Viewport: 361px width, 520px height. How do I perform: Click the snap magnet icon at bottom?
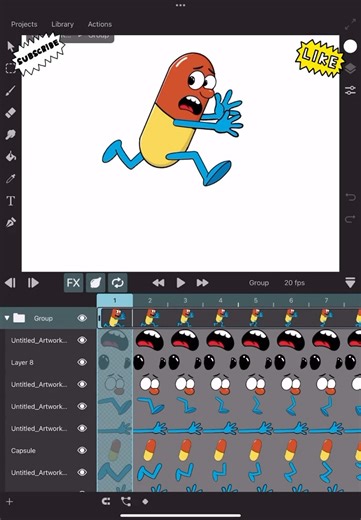point(106,501)
